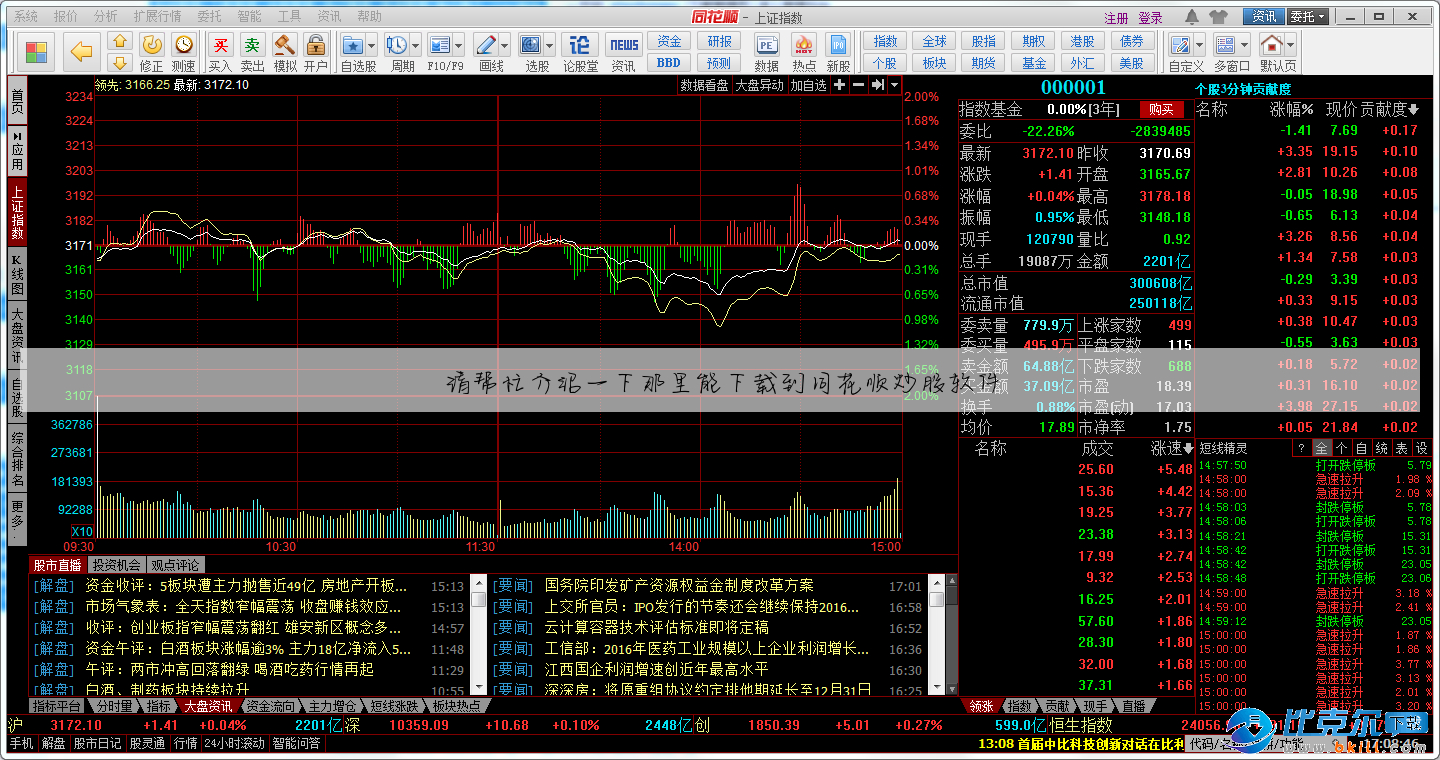Image resolution: width=1440 pixels, height=760 pixels.
Task: Open 设 settings in 短线精灵
Action: [x=1421, y=448]
